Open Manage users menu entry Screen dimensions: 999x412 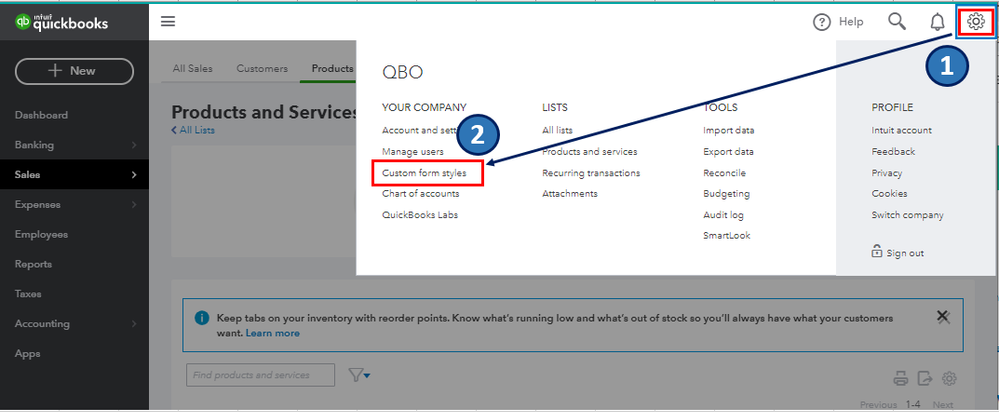(x=413, y=152)
